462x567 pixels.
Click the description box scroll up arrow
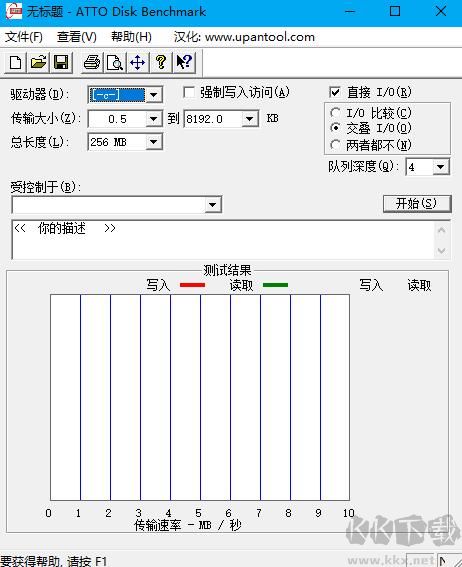click(x=441, y=230)
